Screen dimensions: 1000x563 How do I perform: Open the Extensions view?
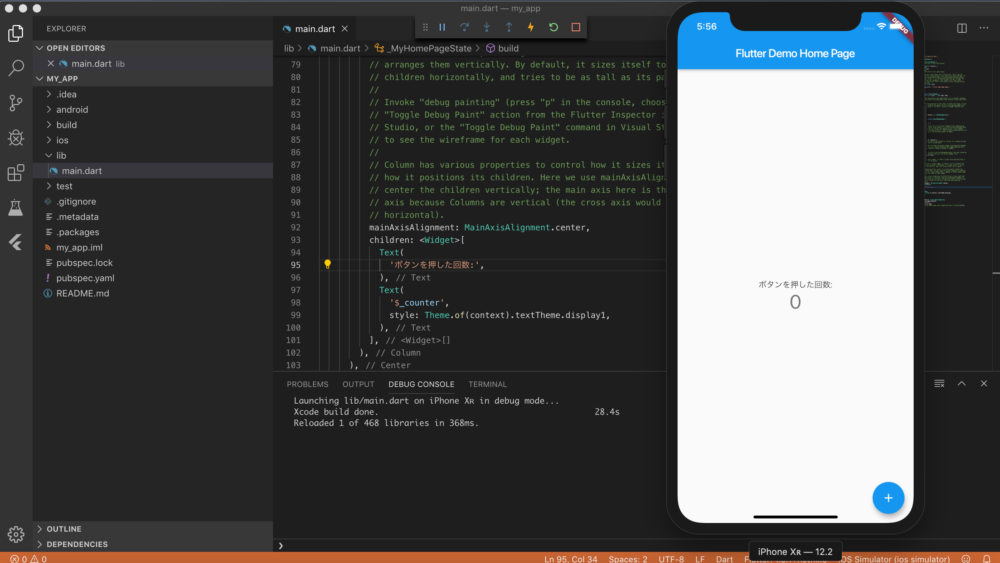click(x=16, y=172)
